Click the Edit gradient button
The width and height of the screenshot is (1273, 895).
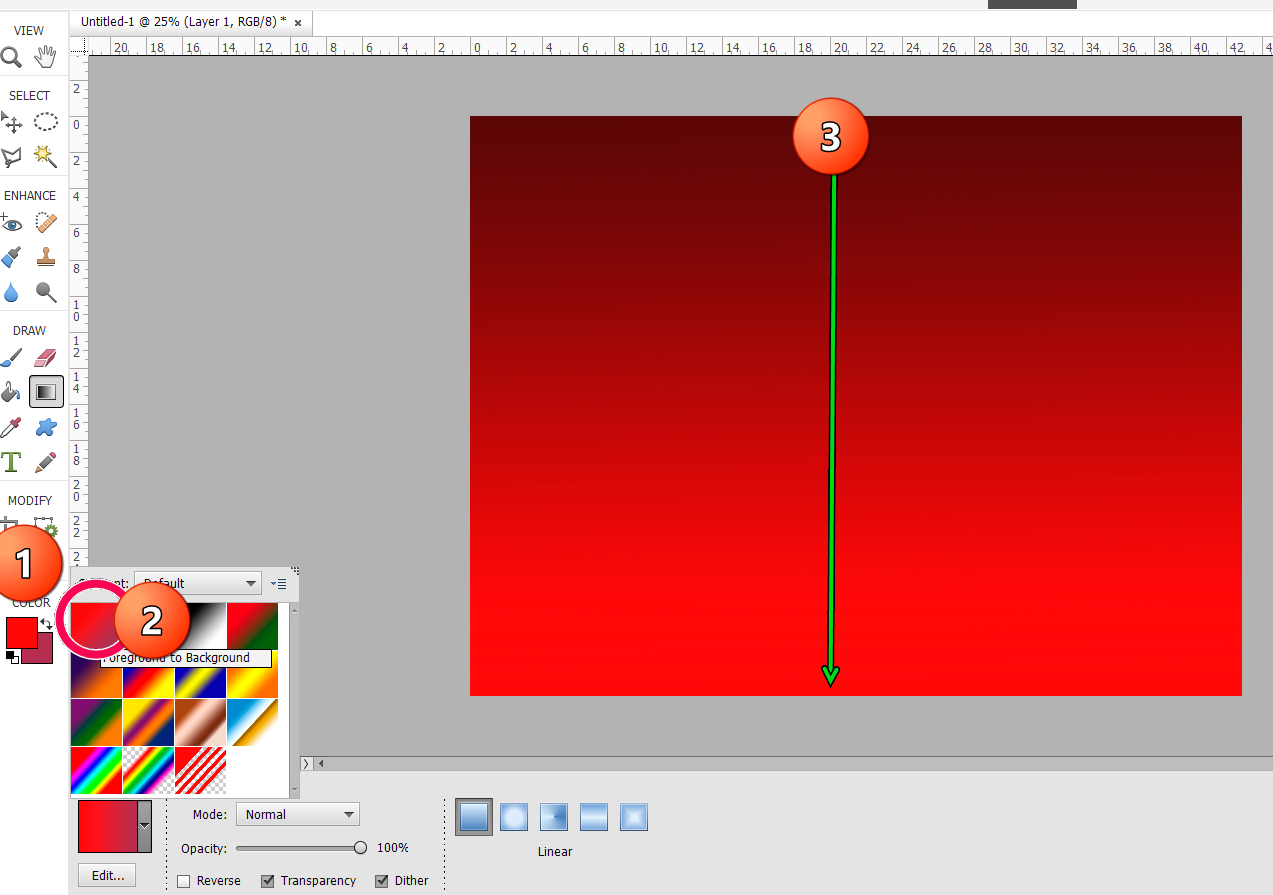[106, 875]
